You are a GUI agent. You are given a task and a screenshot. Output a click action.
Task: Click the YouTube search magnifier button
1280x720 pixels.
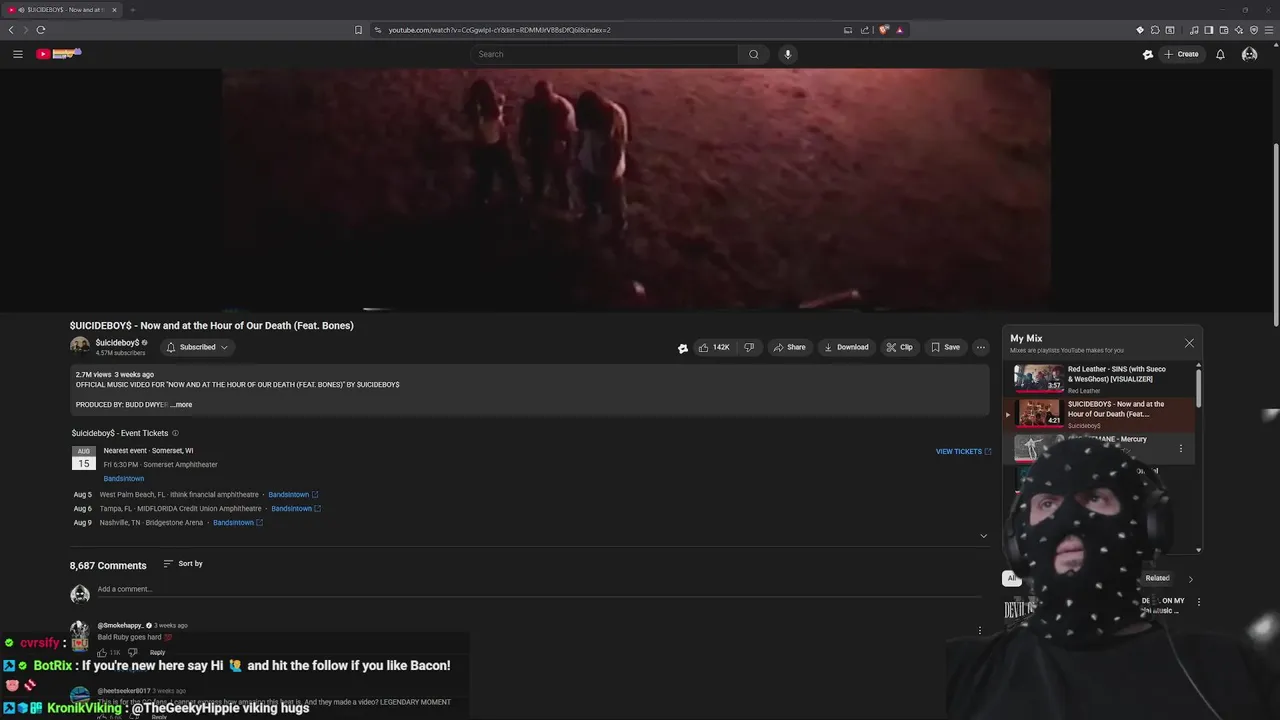754,54
